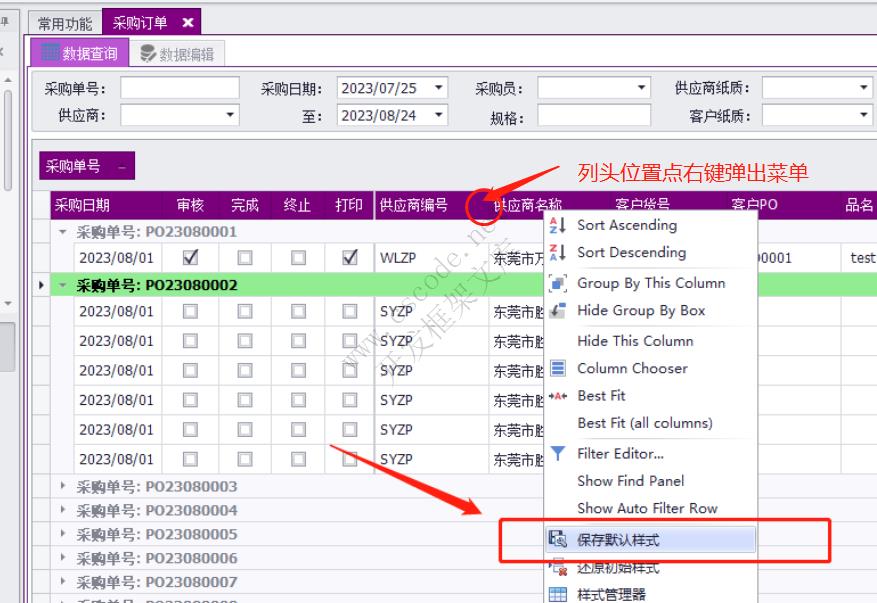Screen dimensions: 877x603
Task: Open the 采购日期 start date dropdown
Action: coord(439,88)
